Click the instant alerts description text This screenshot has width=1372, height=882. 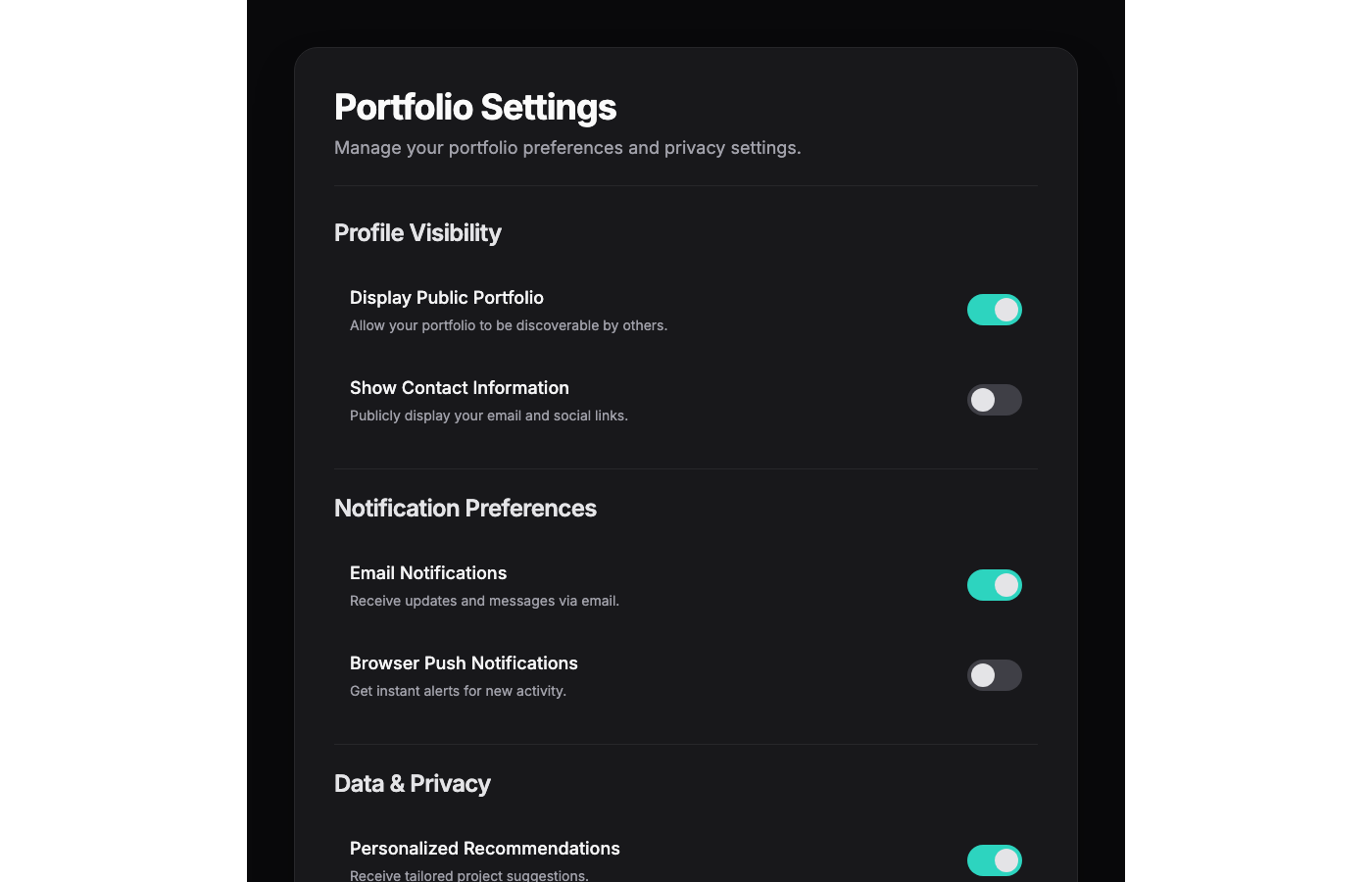(x=459, y=691)
